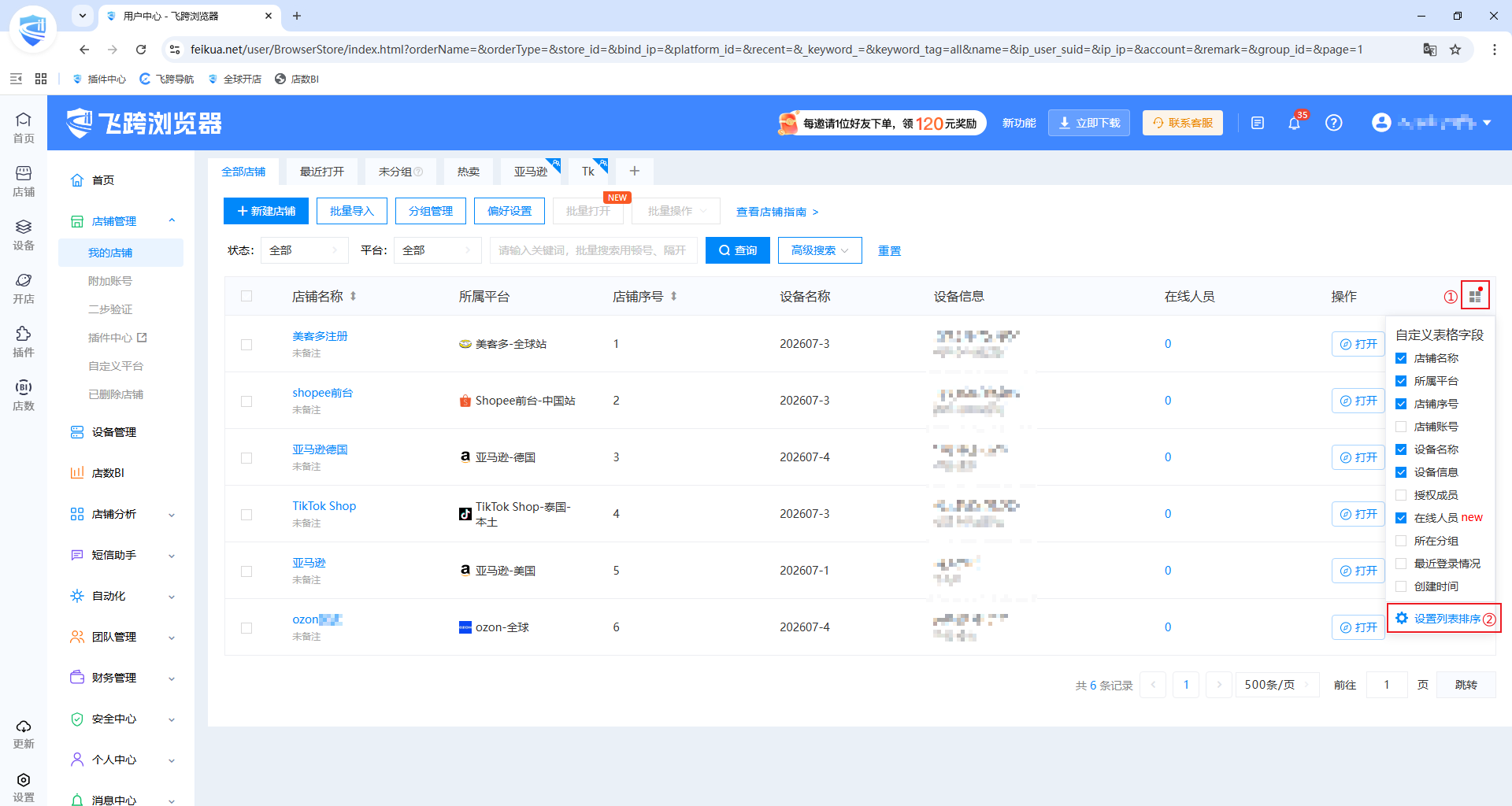
Task: Uncheck the 店铺名称 field checkbox
Action: click(1401, 358)
